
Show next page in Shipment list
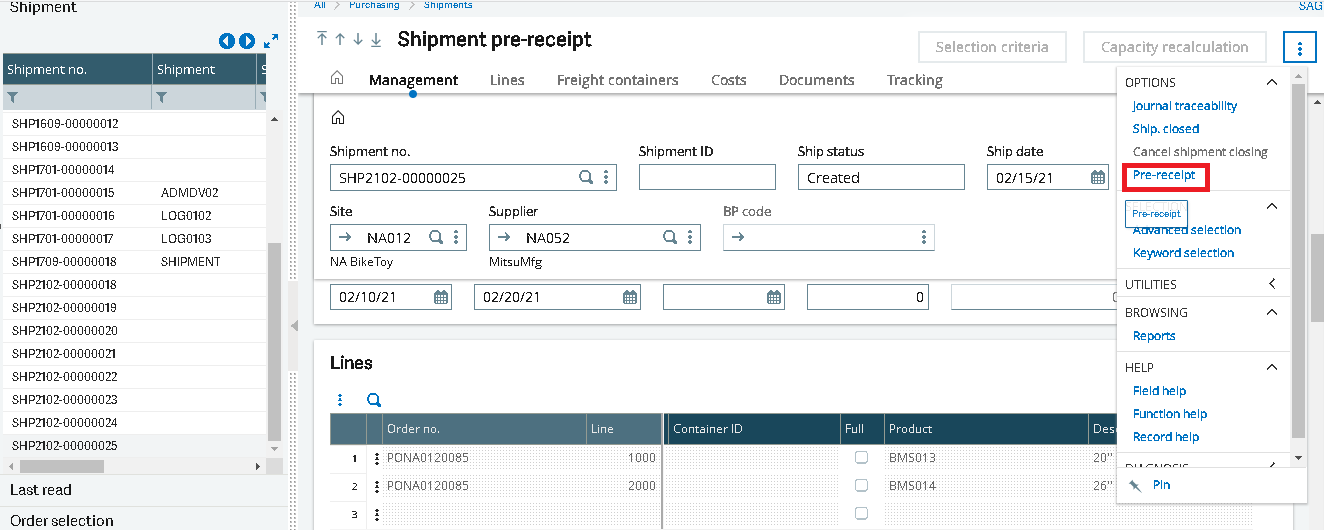(x=247, y=41)
